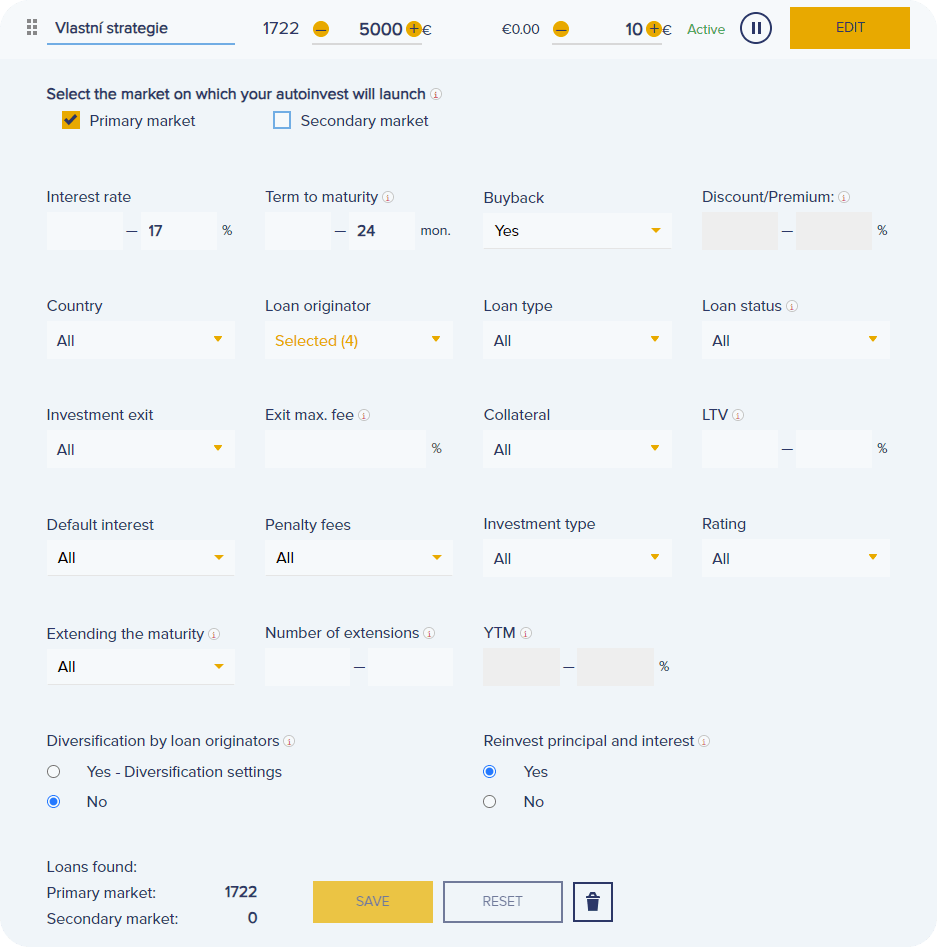Click the Exit max. fee input field
The image size is (937, 947).
[x=345, y=449]
